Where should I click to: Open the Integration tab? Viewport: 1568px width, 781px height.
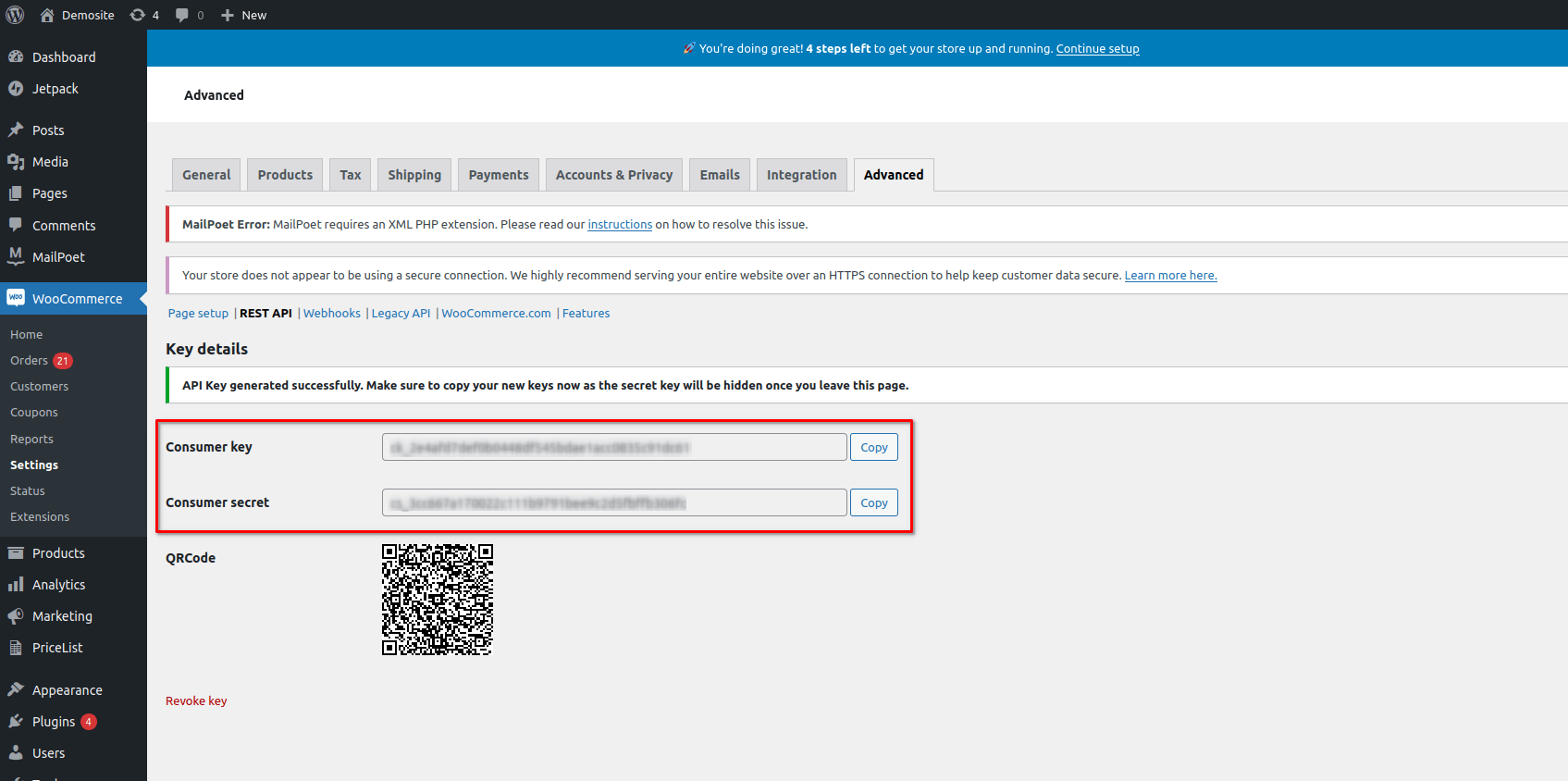(x=802, y=175)
